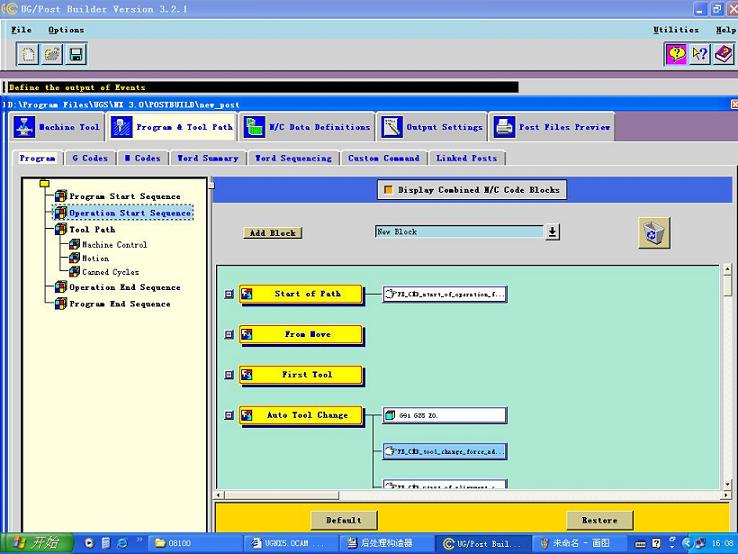The image size is (738, 554).
Task: Click the icon inside Start of Path event
Action: coord(247,294)
